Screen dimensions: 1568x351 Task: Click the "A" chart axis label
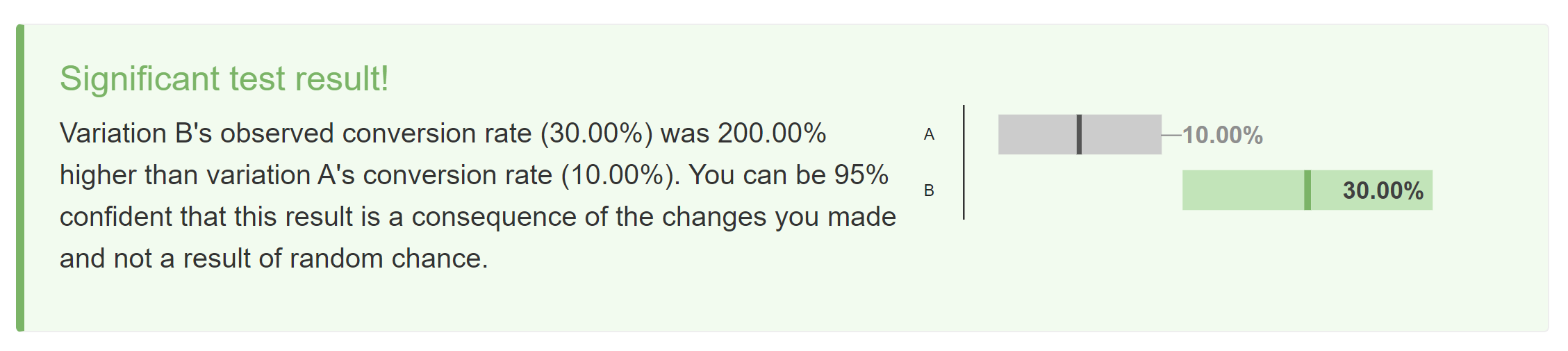pos(929,134)
